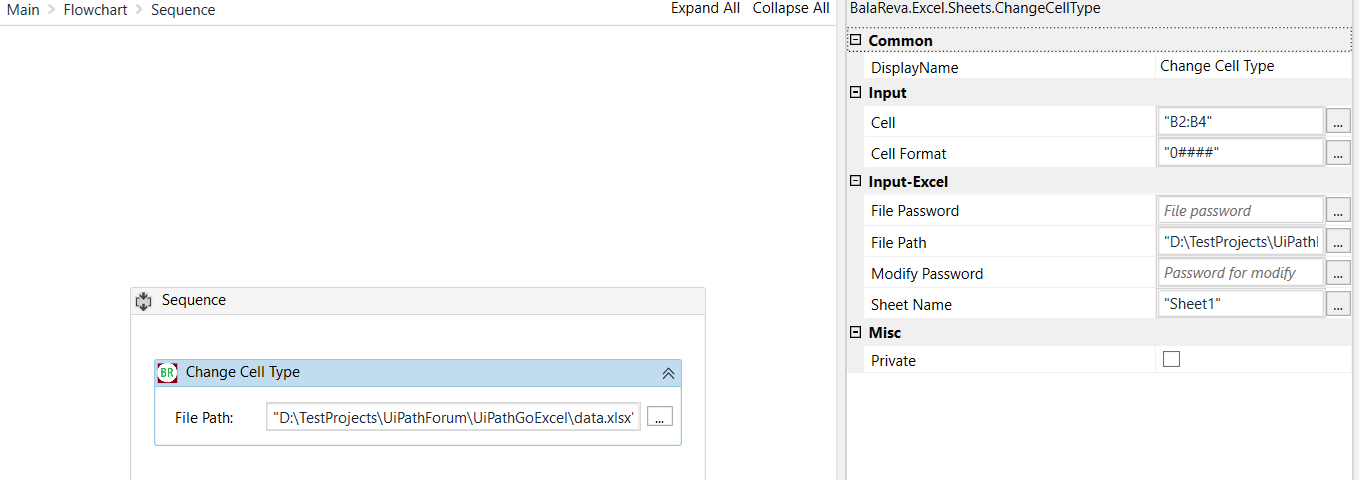Open expression editor for File Path property
1359x480 pixels.
point(1338,242)
